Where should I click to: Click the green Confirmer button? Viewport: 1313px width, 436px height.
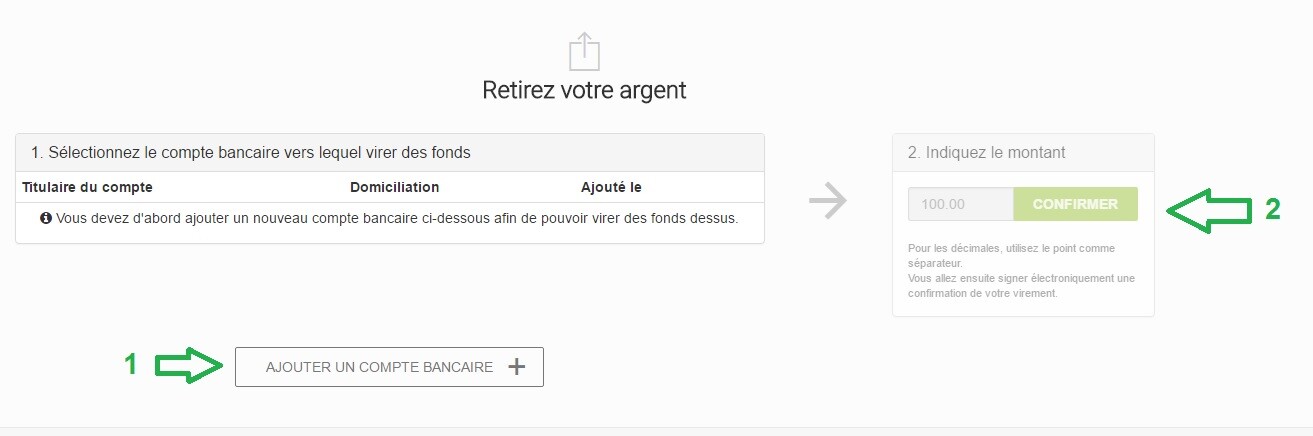[1075, 204]
